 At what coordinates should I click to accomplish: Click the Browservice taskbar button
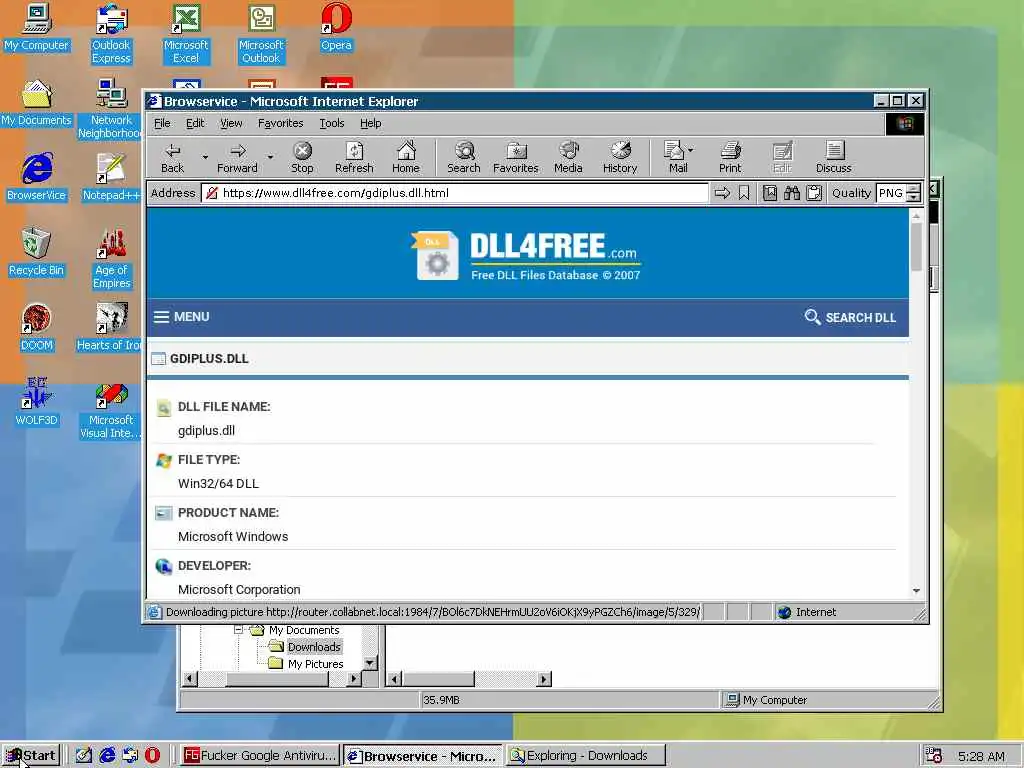pyautogui.click(x=423, y=756)
